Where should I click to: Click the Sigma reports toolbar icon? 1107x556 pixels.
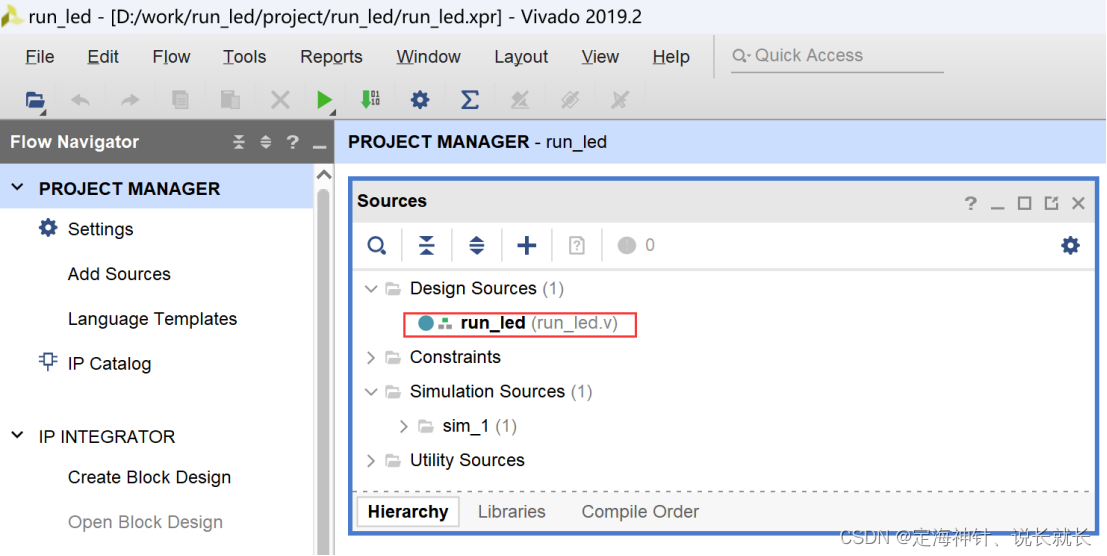coord(469,100)
